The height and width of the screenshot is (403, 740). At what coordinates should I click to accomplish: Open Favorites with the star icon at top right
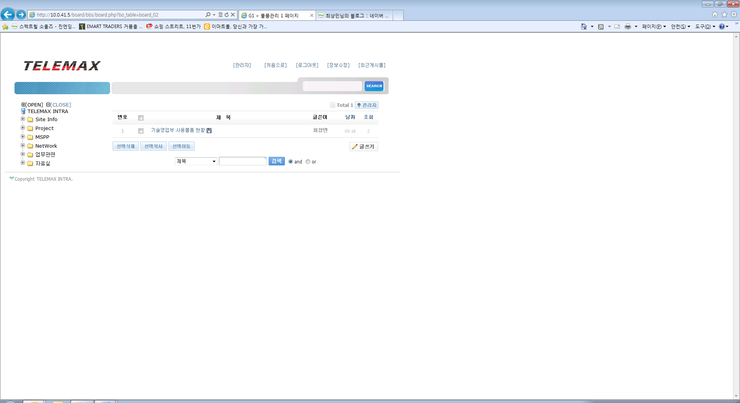[x=724, y=15]
